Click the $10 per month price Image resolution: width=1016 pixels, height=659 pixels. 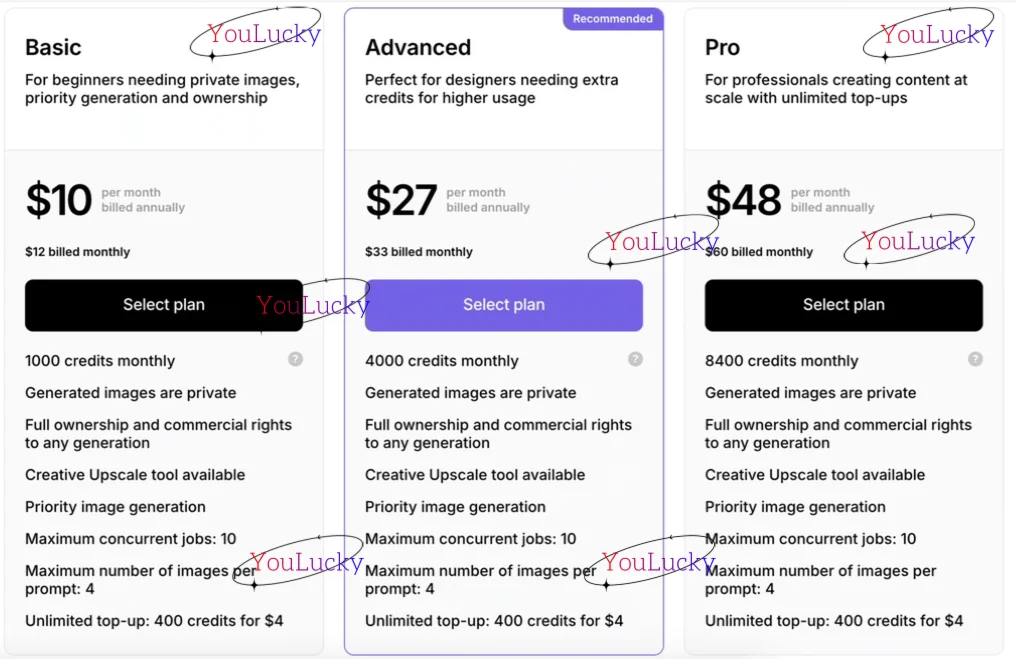click(x=58, y=200)
